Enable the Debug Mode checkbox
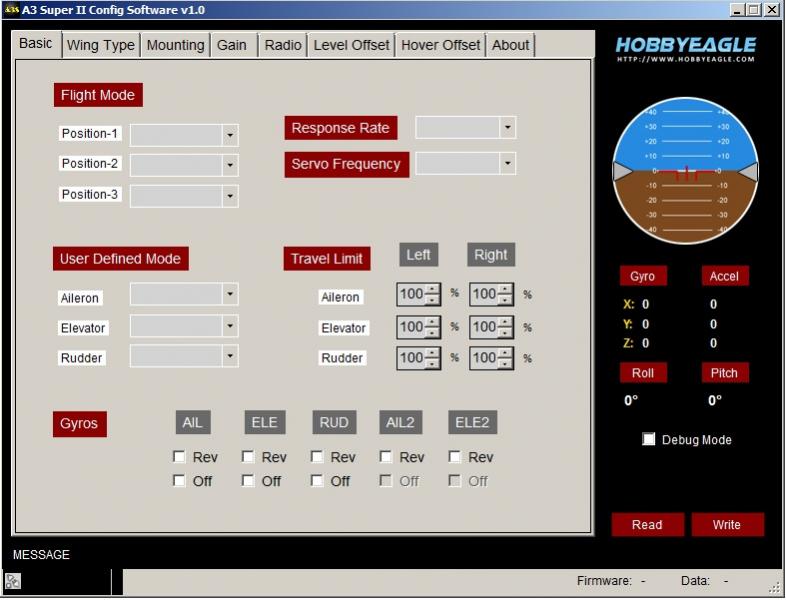 (649, 439)
